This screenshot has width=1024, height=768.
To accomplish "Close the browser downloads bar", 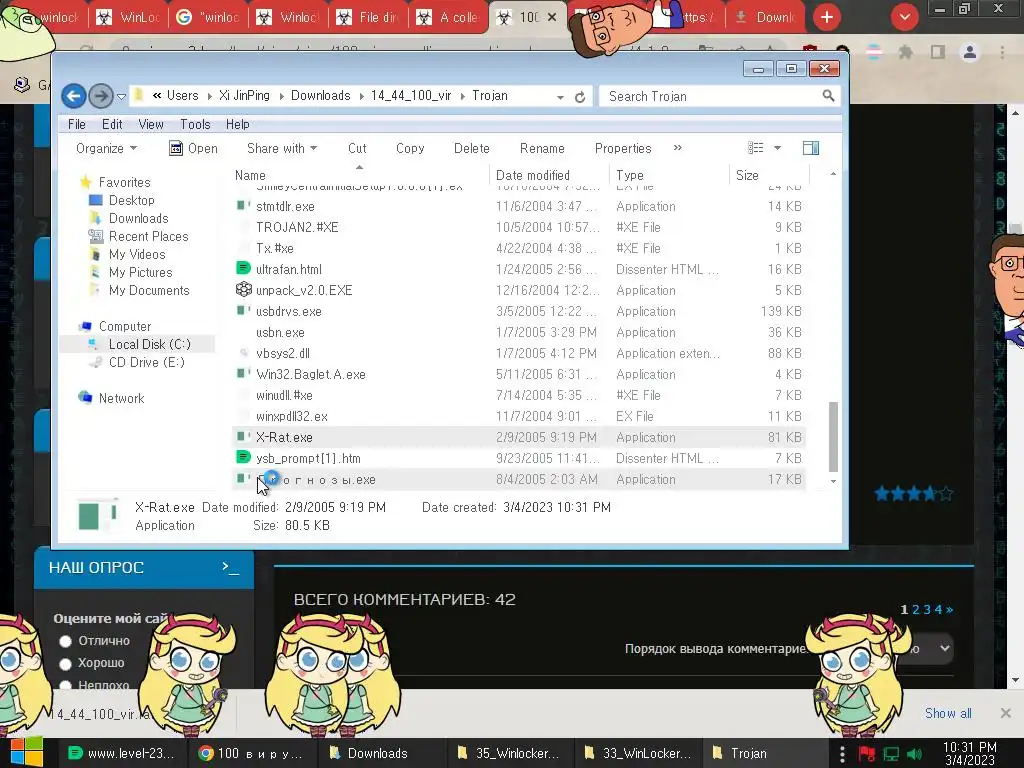I will (1006, 713).
